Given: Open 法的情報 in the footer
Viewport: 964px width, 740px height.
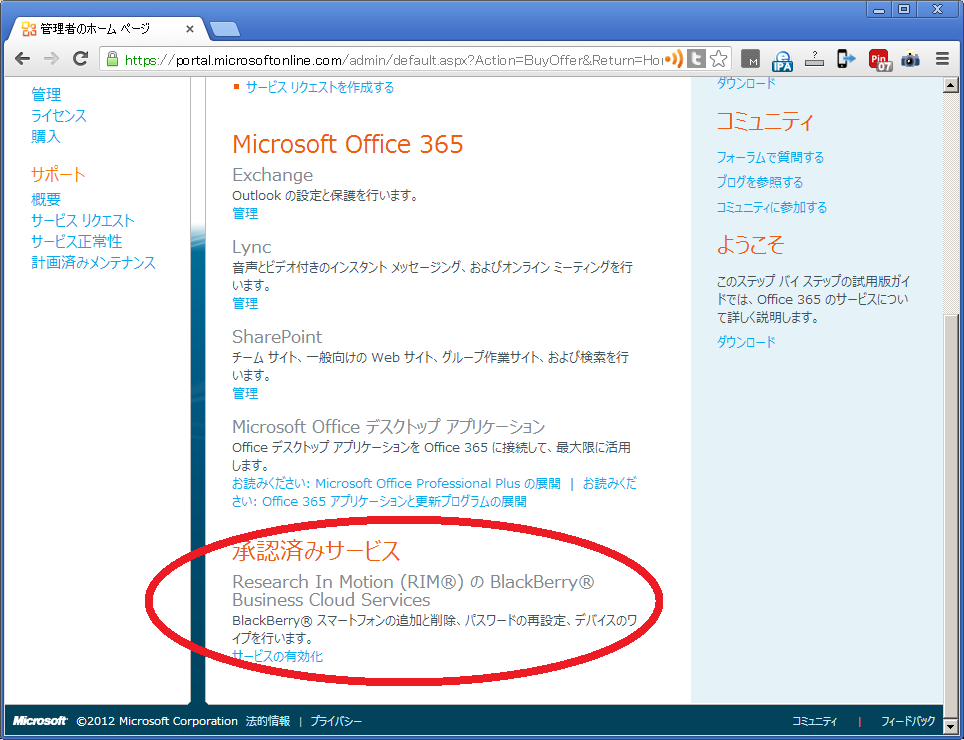Looking at the screenshot, I should coord(268,721).
